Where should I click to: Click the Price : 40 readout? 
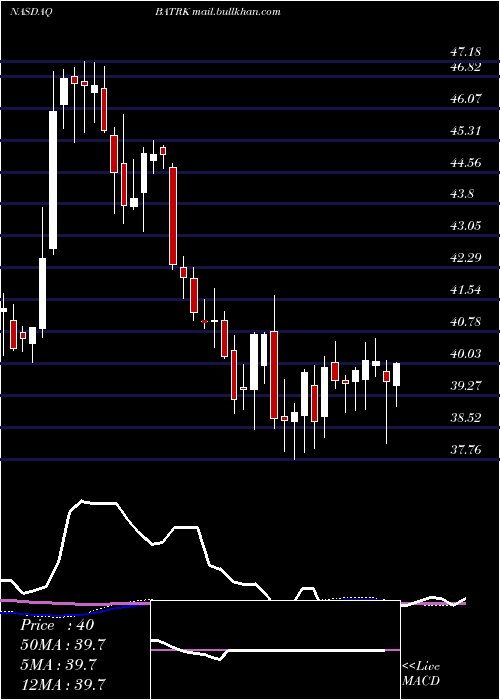point(57,625)
